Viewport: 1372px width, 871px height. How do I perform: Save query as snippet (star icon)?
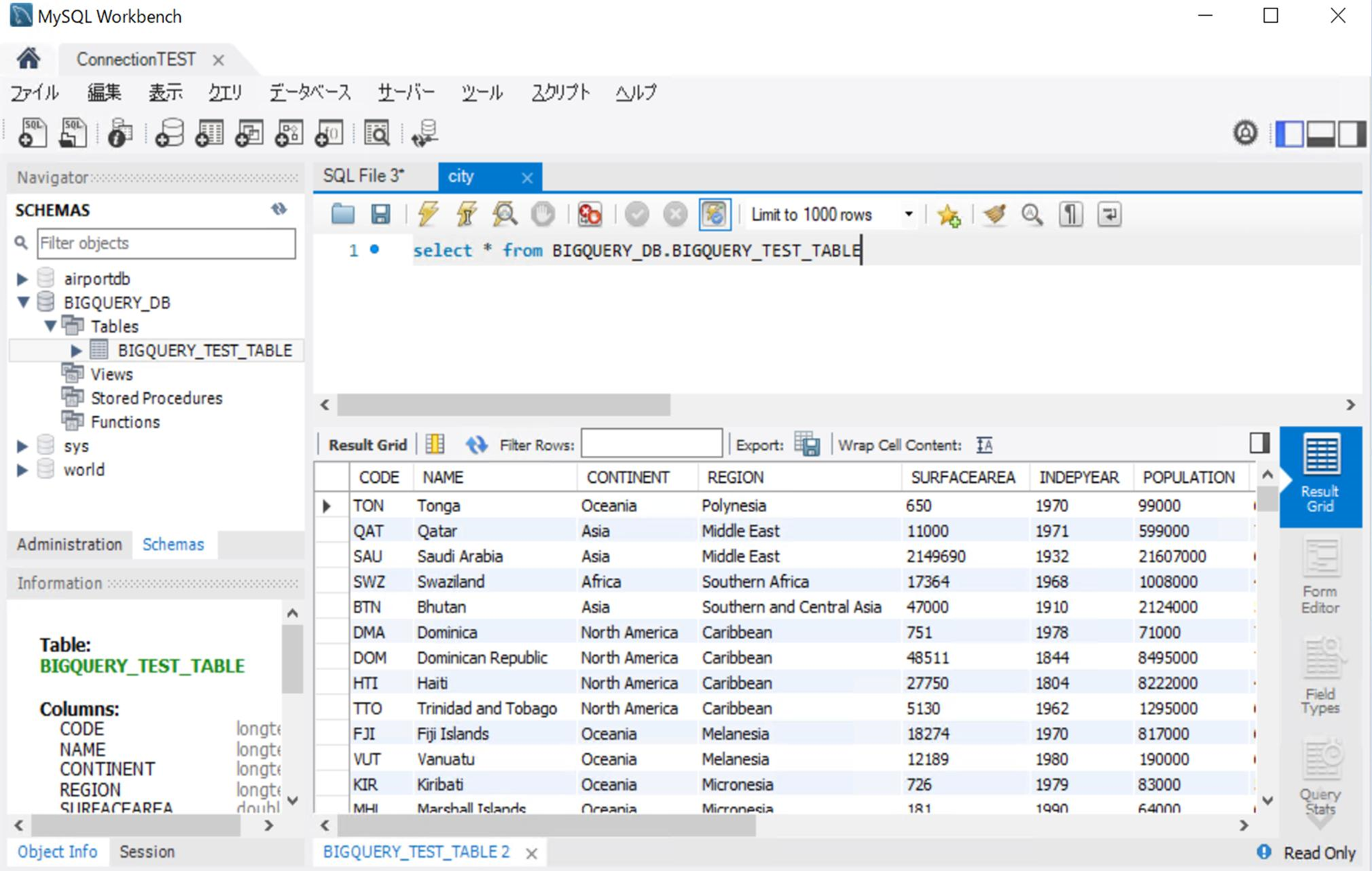[x=948, y=215]
